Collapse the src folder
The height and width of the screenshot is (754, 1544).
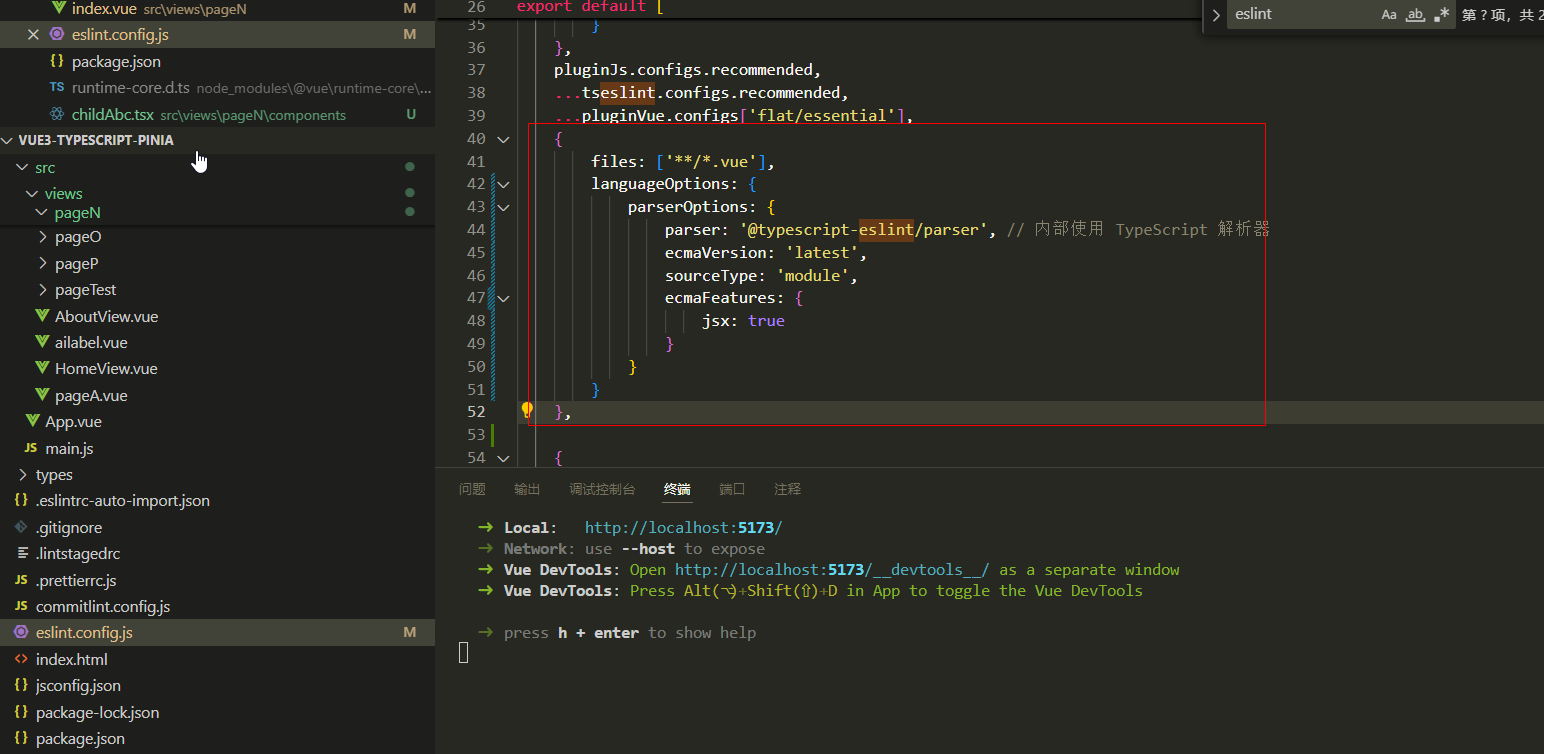coord(22,167)
